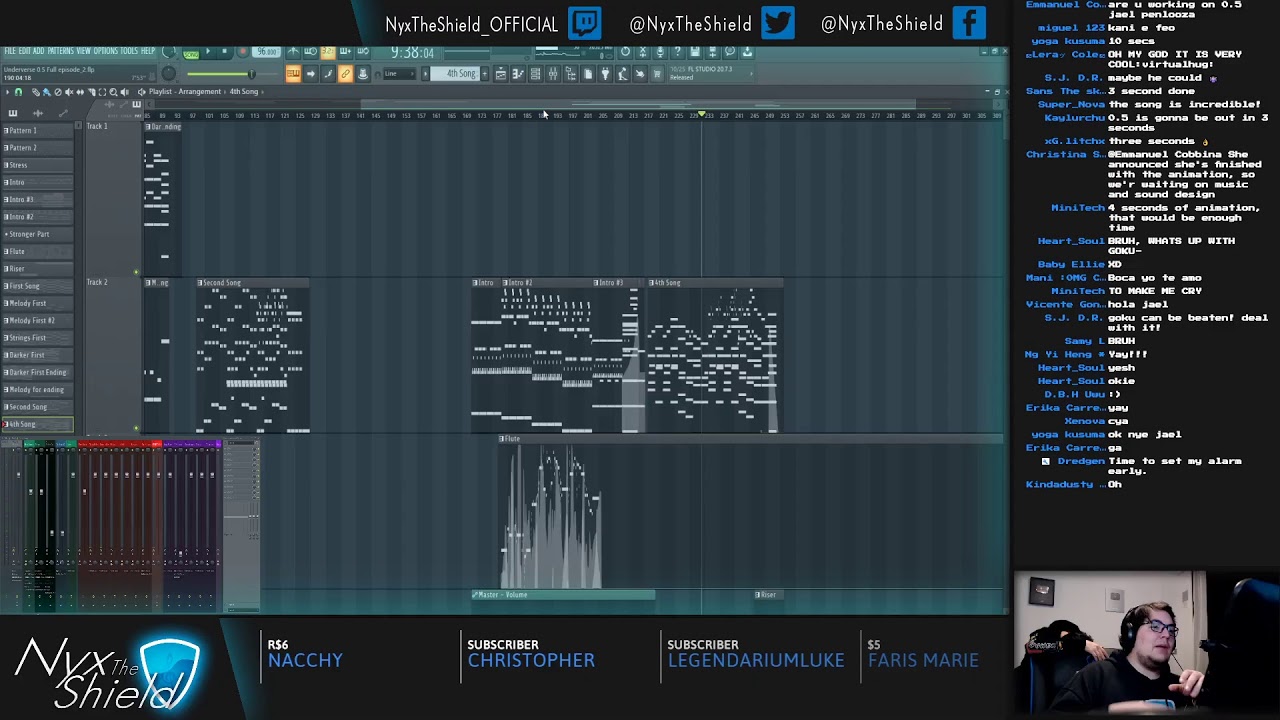Open the global snap 'Line' dropdown
The height and width of the screenshot is (720, 1280).
pos(400,74)
